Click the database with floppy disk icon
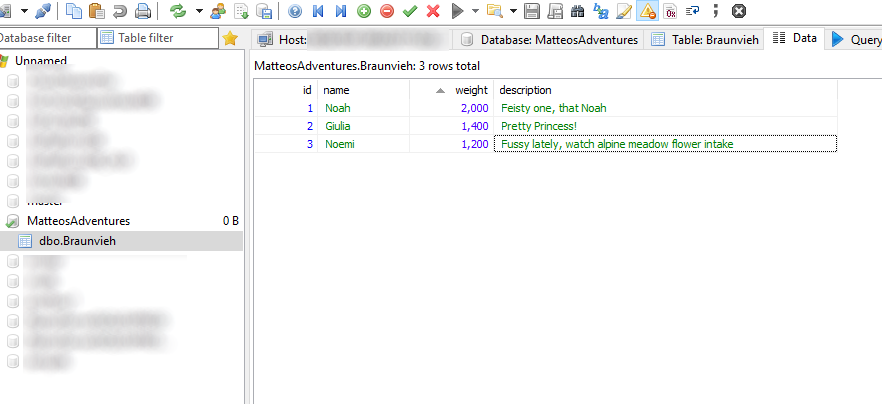The height and width of the screenshot is (404, 882). (264, 10)
